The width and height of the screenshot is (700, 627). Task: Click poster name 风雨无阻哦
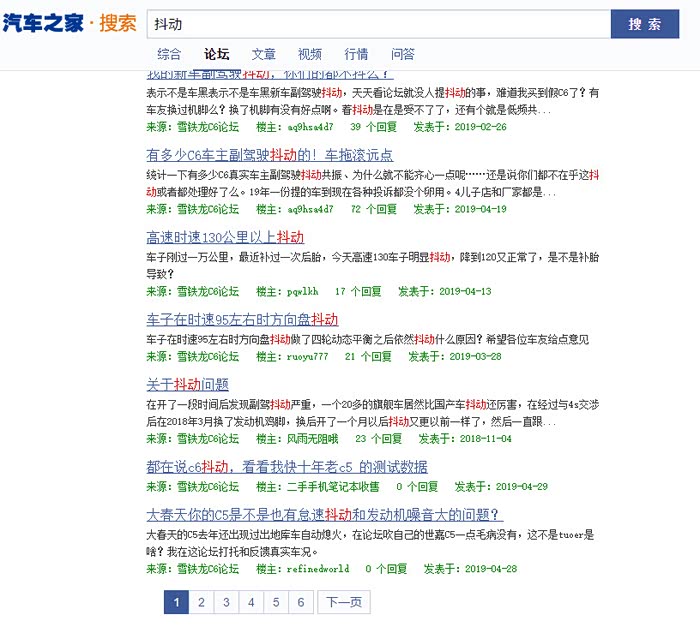coord(312,439)
